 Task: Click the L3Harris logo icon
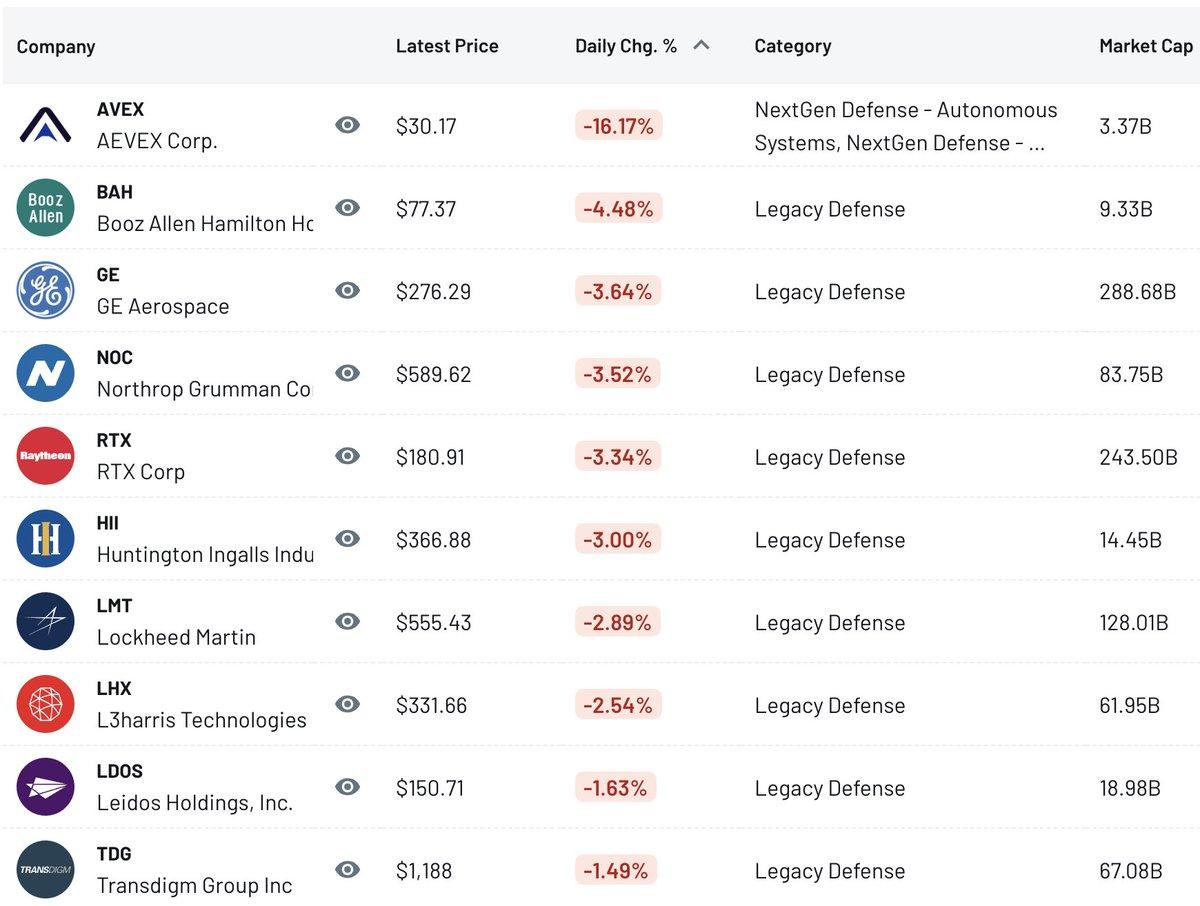click(45, 704)
